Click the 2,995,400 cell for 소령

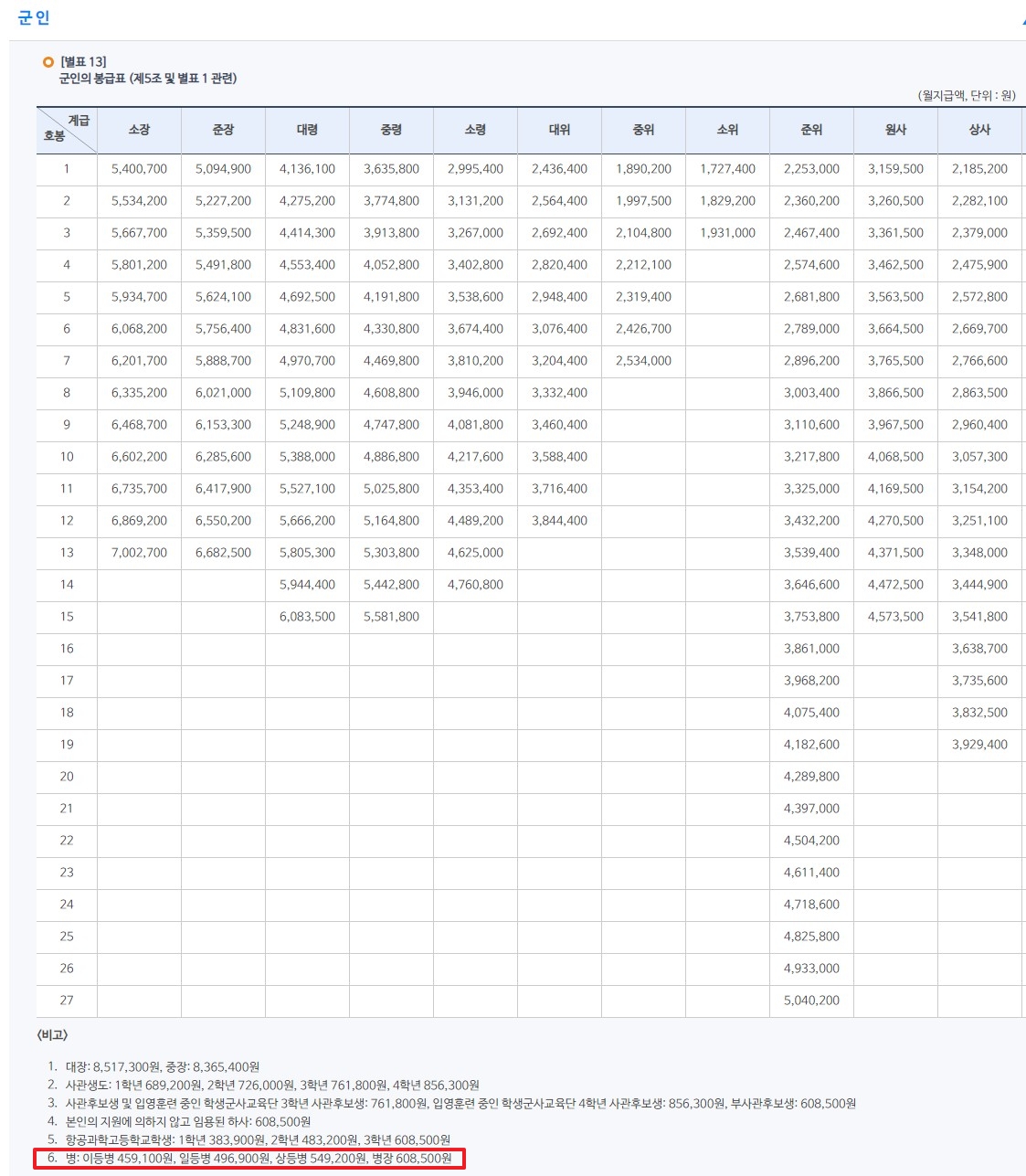click(x=475, y=169)
